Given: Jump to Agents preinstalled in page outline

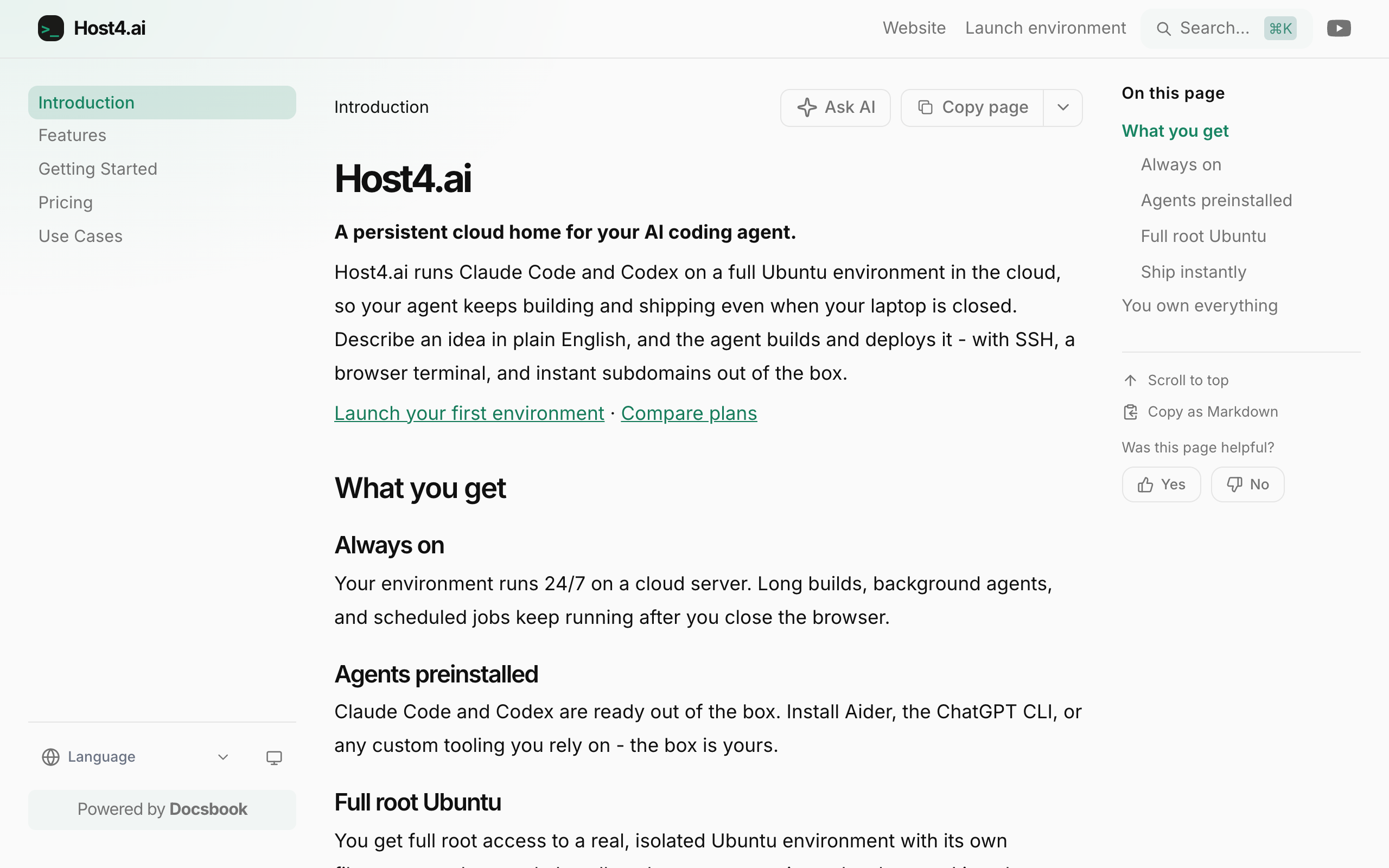Looking at the screenshot, I should (x=1216, y=201).
